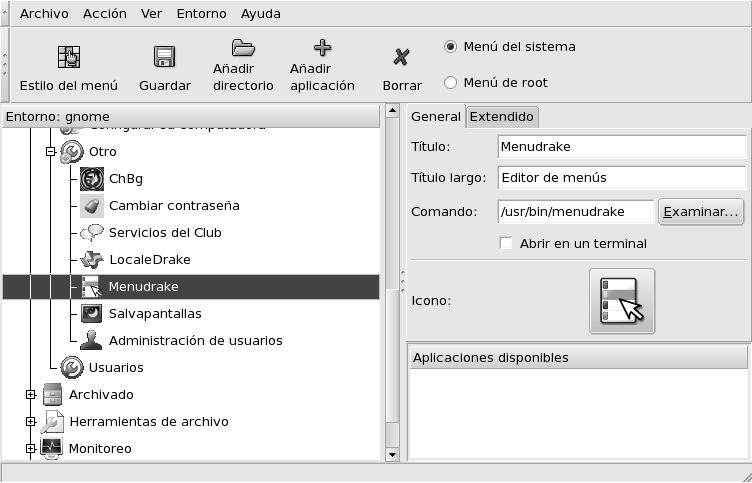The image size is (752, 483).
Task: Open the Ayuda menu
Action: [260, 14]
